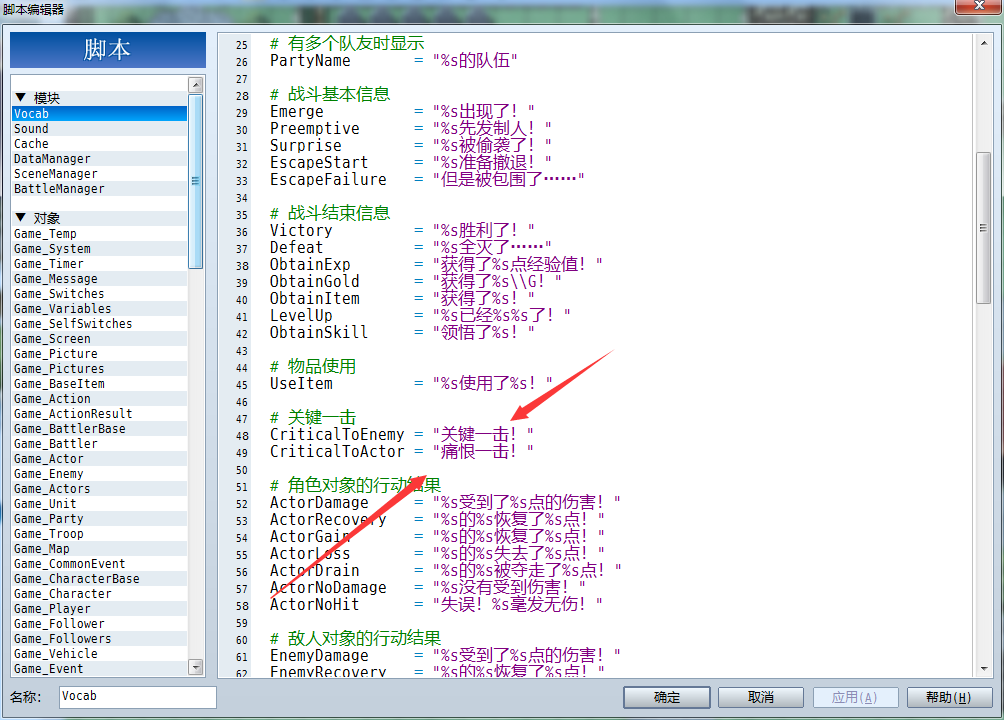This screenshot has height=720, width=1004.
Task: Select the ▼ 模块 section header
Action: coord(100,98)
